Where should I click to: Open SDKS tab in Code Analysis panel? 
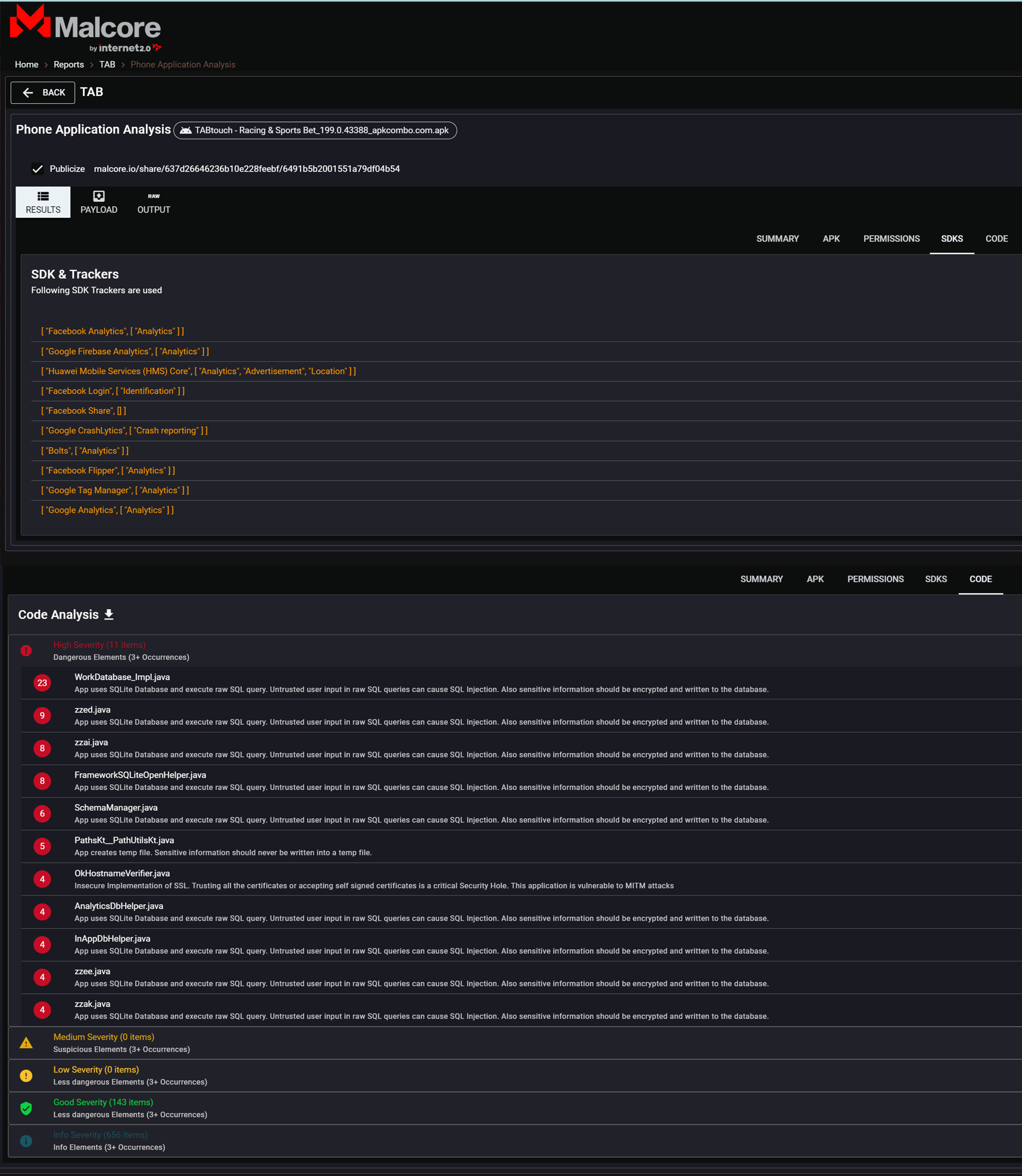(936, 579)
